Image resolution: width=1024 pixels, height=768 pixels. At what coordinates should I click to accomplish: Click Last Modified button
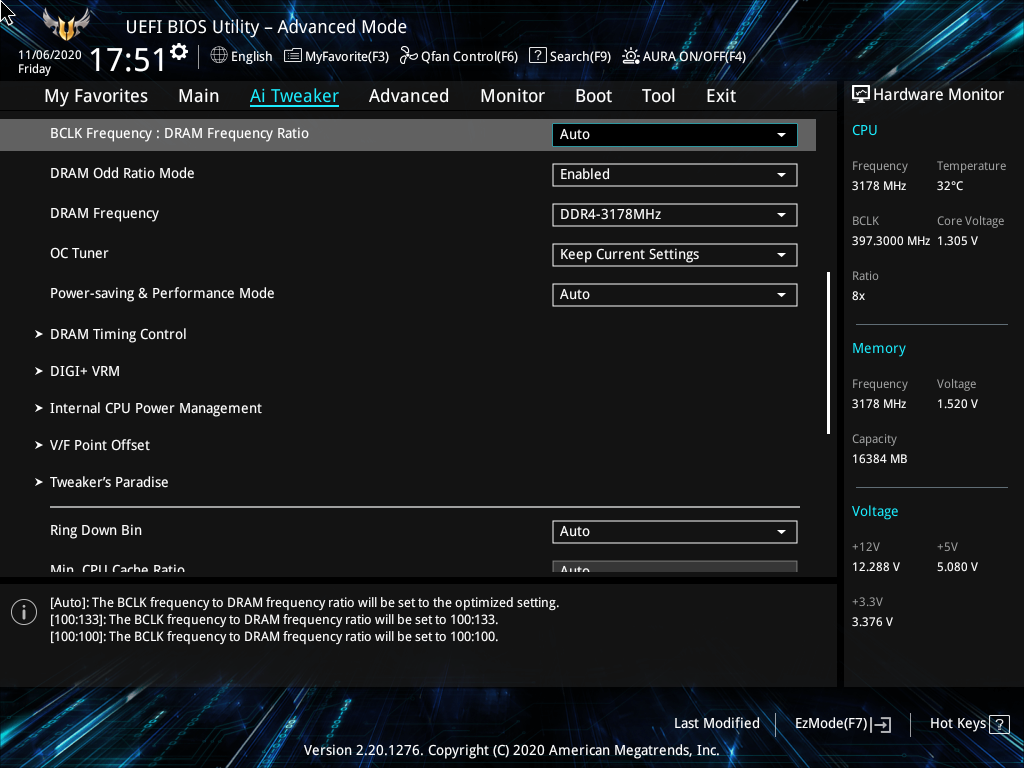716,724
